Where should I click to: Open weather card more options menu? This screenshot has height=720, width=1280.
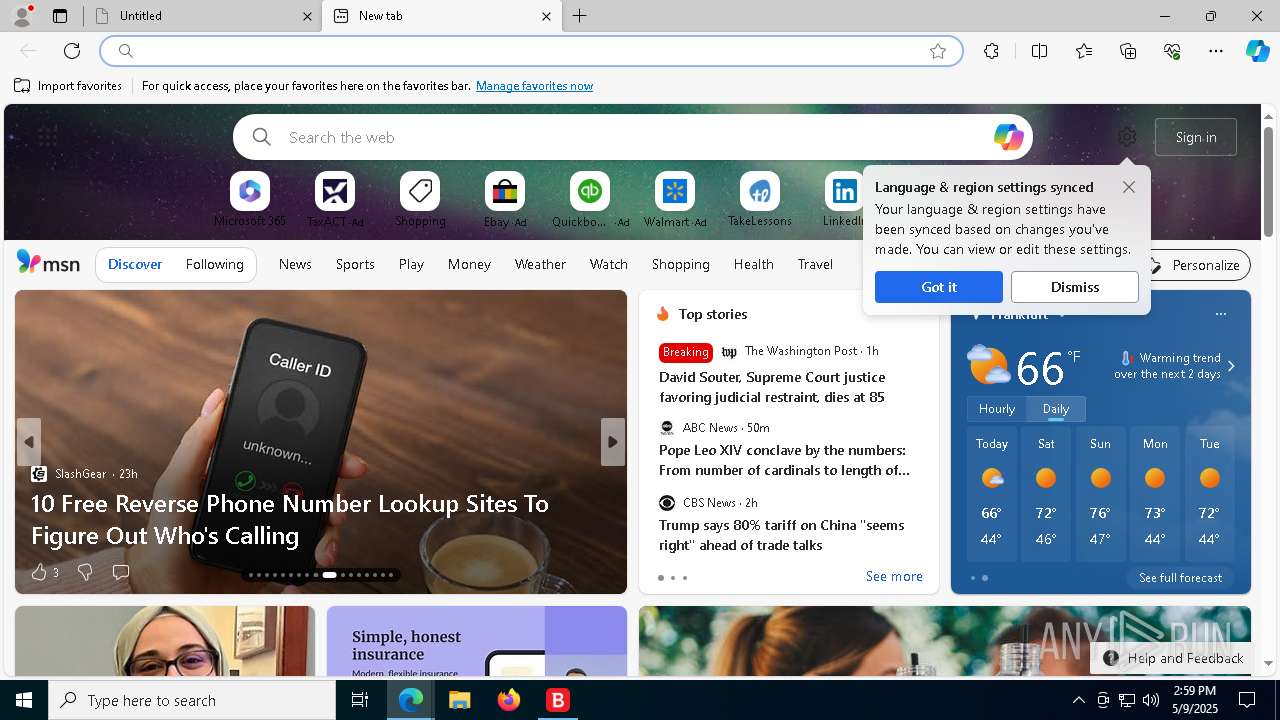1220,314
